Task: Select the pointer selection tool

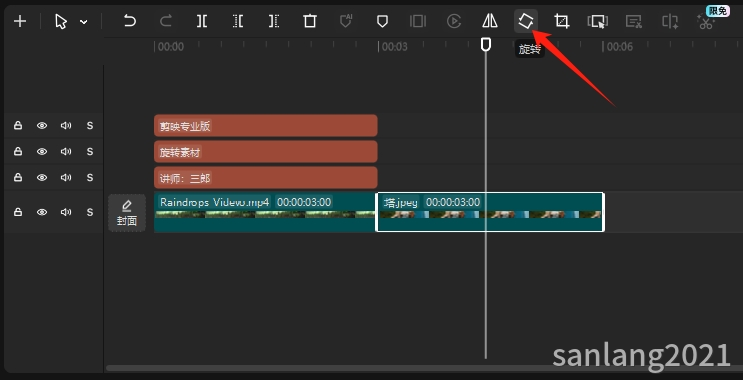Action: pyautogui.click(x=61, y=21)
